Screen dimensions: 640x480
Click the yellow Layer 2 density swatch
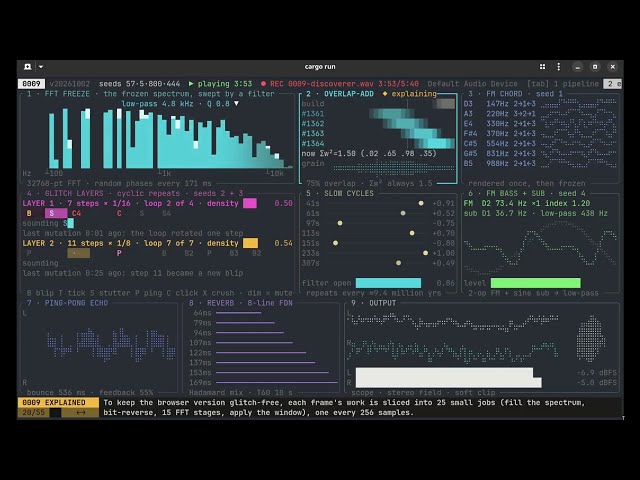tap(250, 243)
